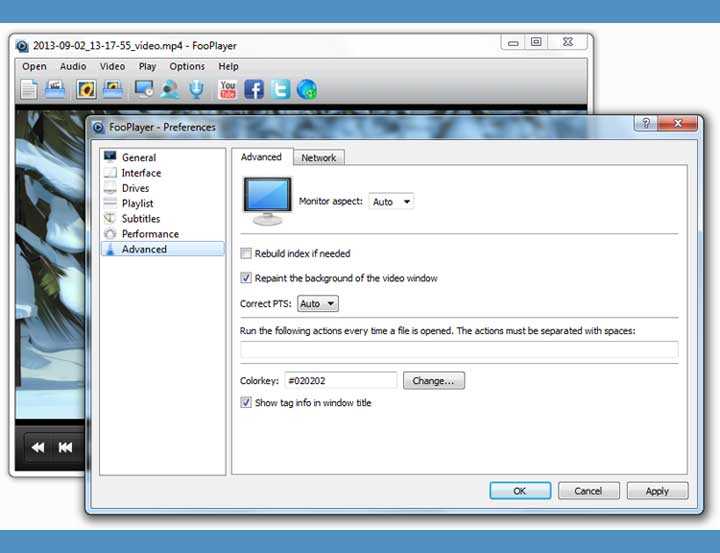Image resolution: width=720 pixels, height=553 pixels.
Task: Open the Help menu
Action: point(228,66)
